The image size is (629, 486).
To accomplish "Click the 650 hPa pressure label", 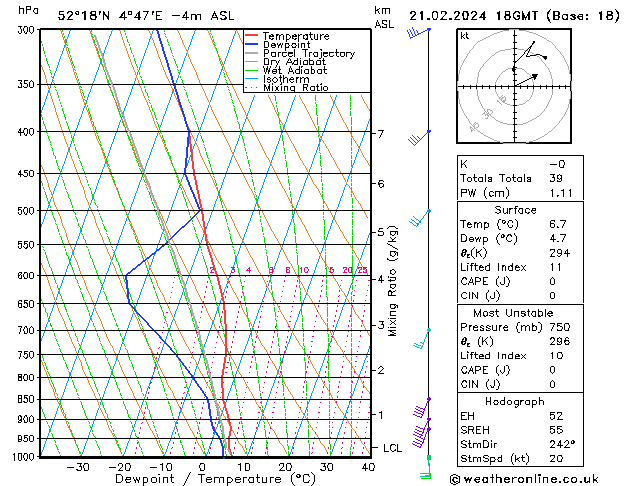I will pos(28,304).
